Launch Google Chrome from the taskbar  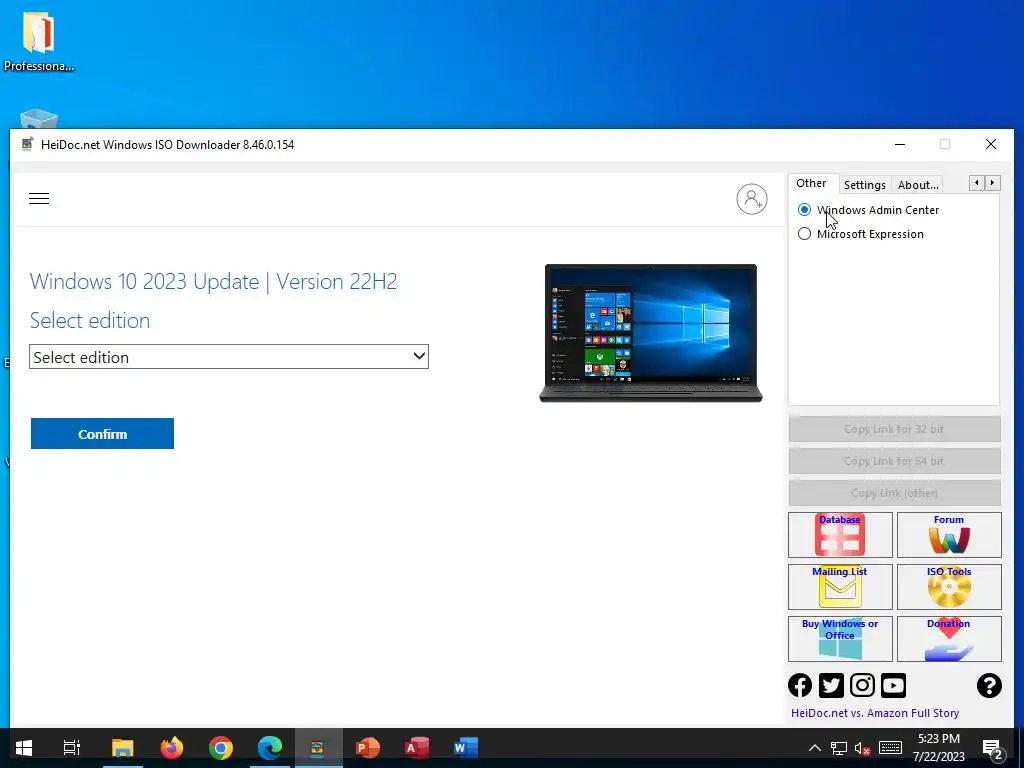pos(221,748)
